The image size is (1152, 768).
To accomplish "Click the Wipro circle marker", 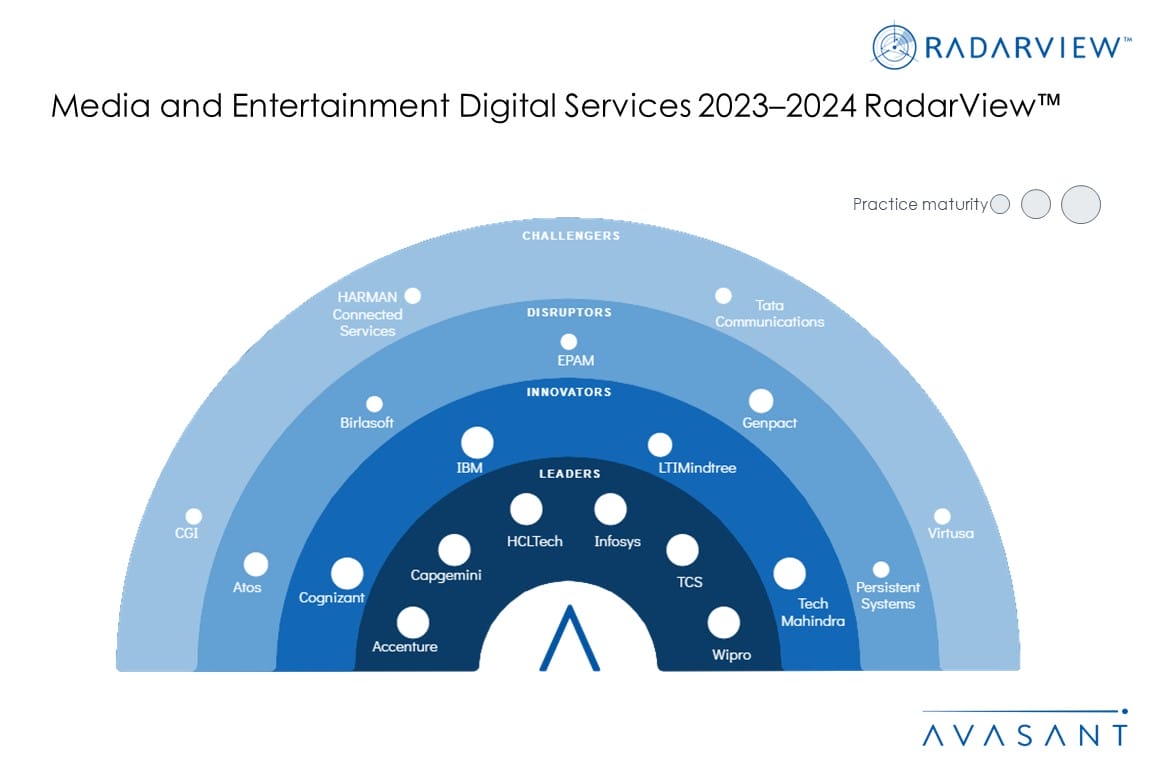I will 724,623.
